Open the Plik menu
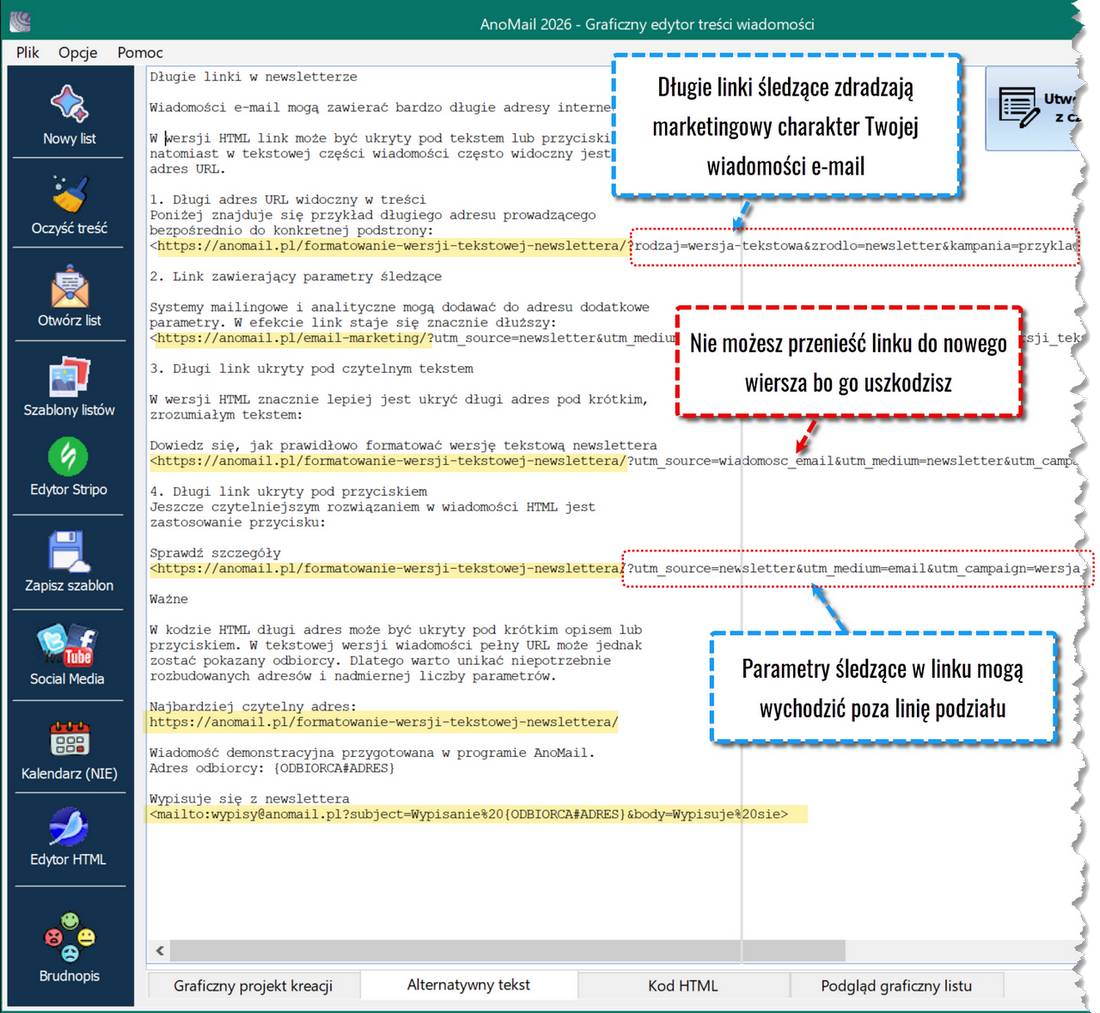1100x1013 pixels. point(27,53)
